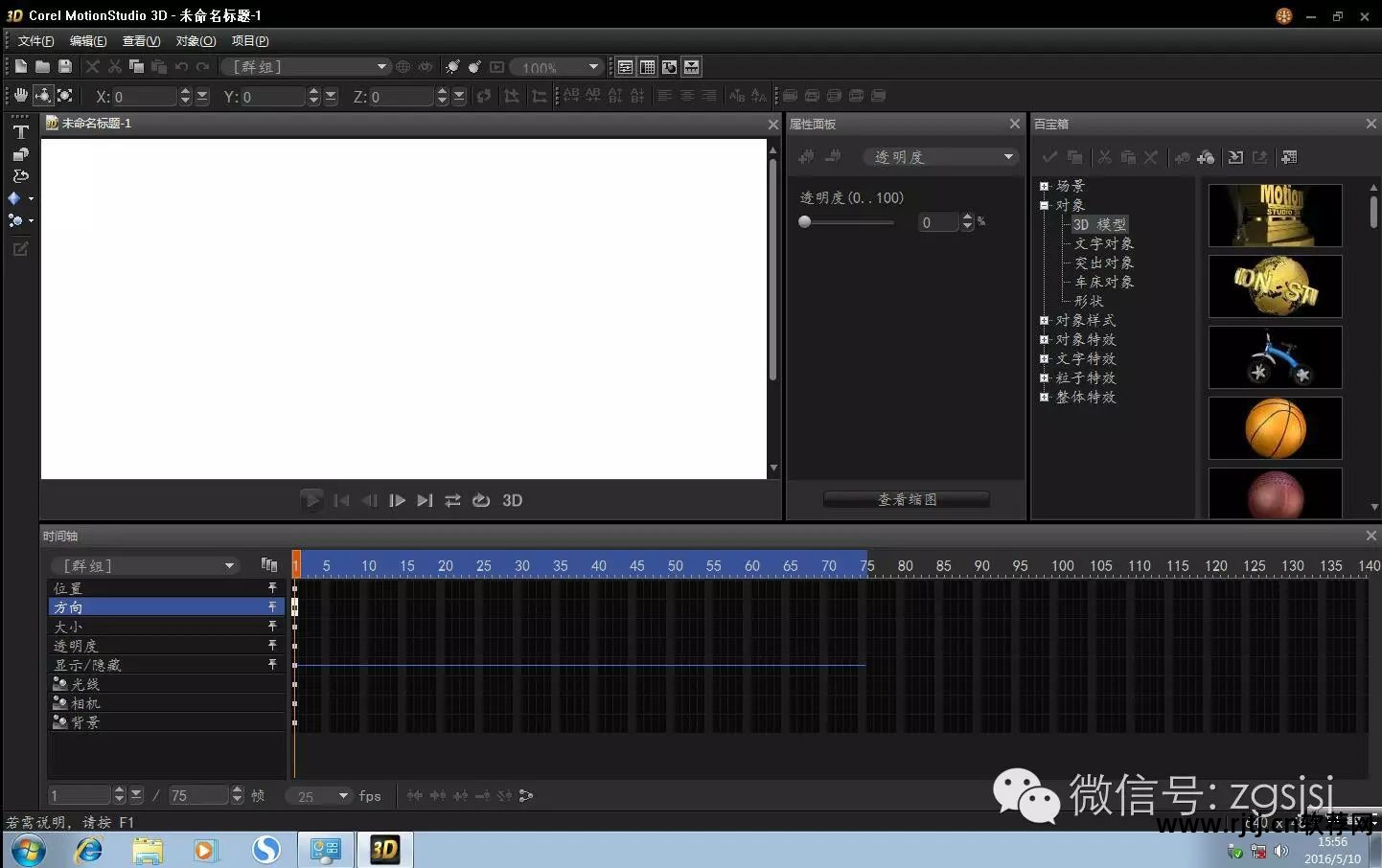The height and width of the screenshot is (868, 1382).
Task: Select the Text tool in the left toolbar
Action: pos(20,132)
